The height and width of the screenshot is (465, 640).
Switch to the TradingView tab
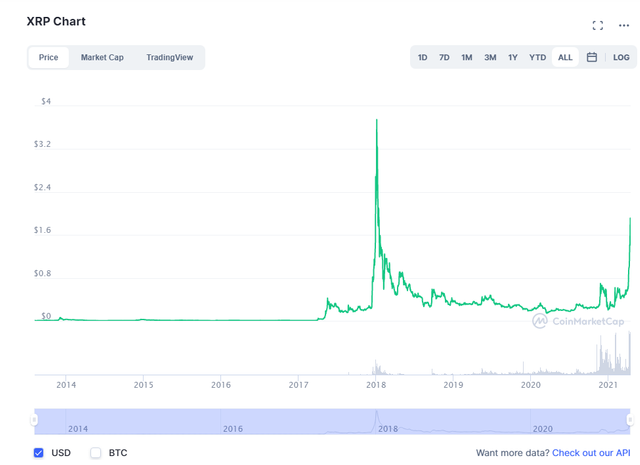pos(169,57)
